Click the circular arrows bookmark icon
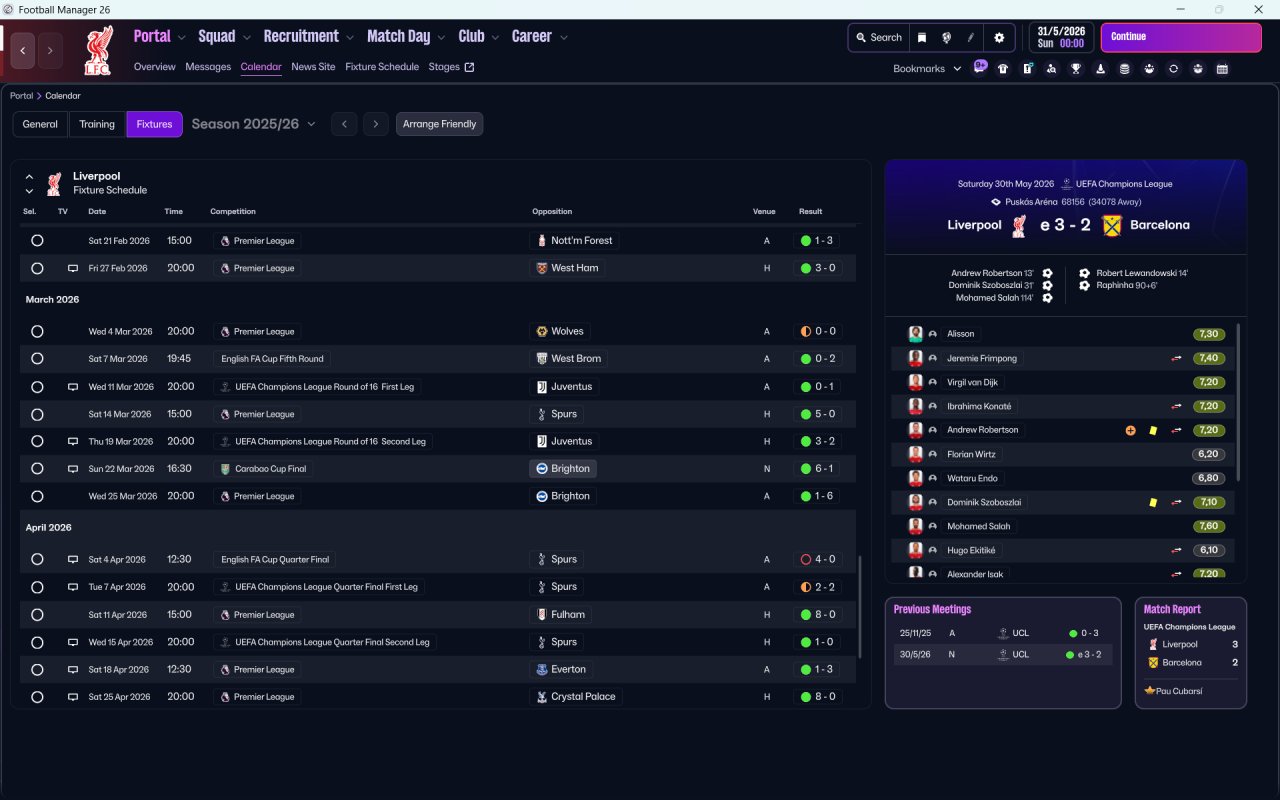 pos(1173,69)
